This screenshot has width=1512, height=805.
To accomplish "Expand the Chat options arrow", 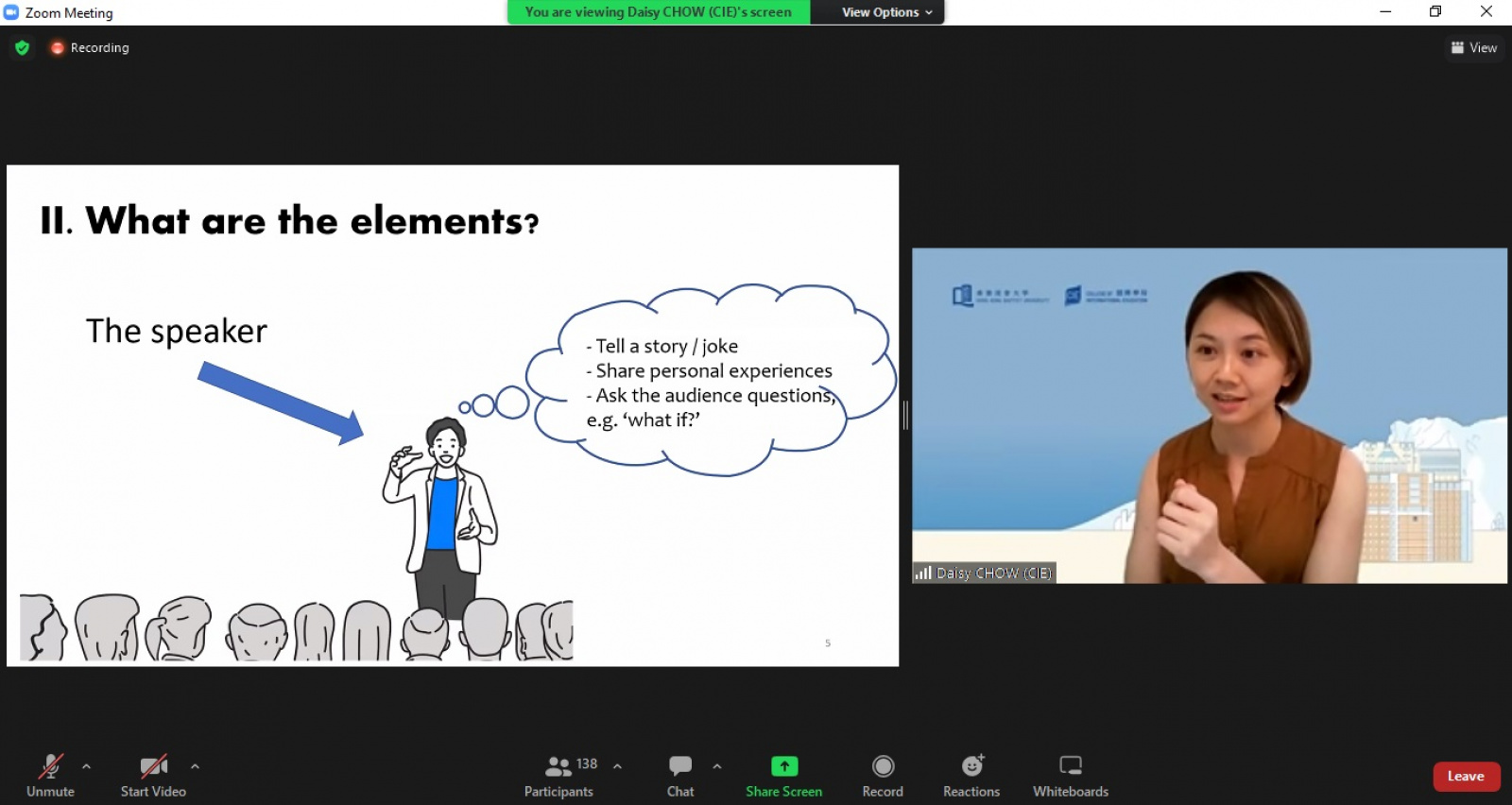I will pyautogui.click(x=717, y=766).
